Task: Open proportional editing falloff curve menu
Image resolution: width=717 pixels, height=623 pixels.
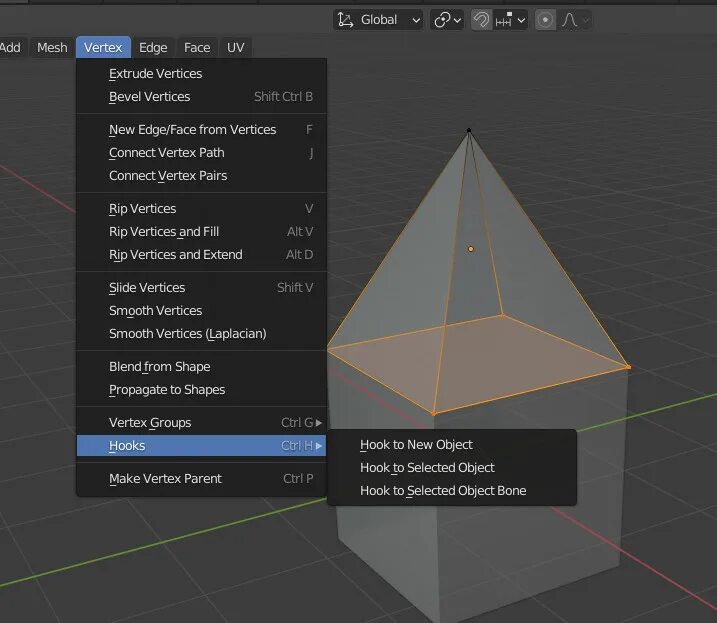Action: pyautogui.click(x=574, y=20)
